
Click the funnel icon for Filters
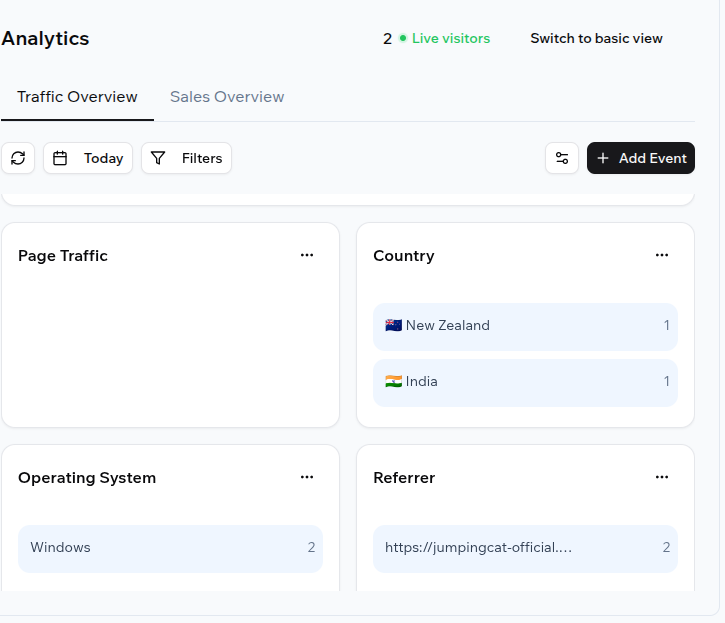[x=158, y=158]
